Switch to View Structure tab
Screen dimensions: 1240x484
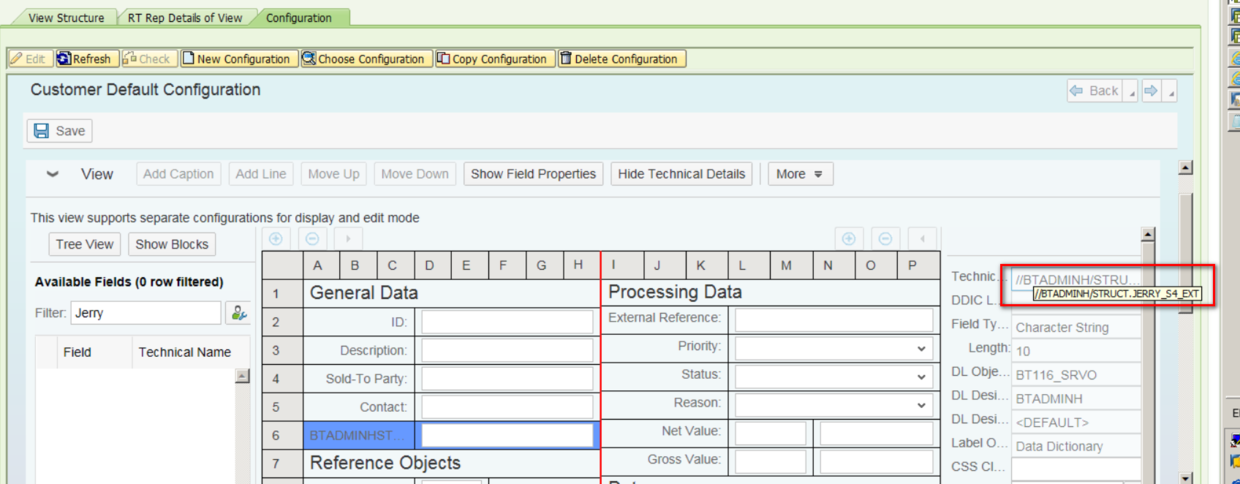click(66, 18)
